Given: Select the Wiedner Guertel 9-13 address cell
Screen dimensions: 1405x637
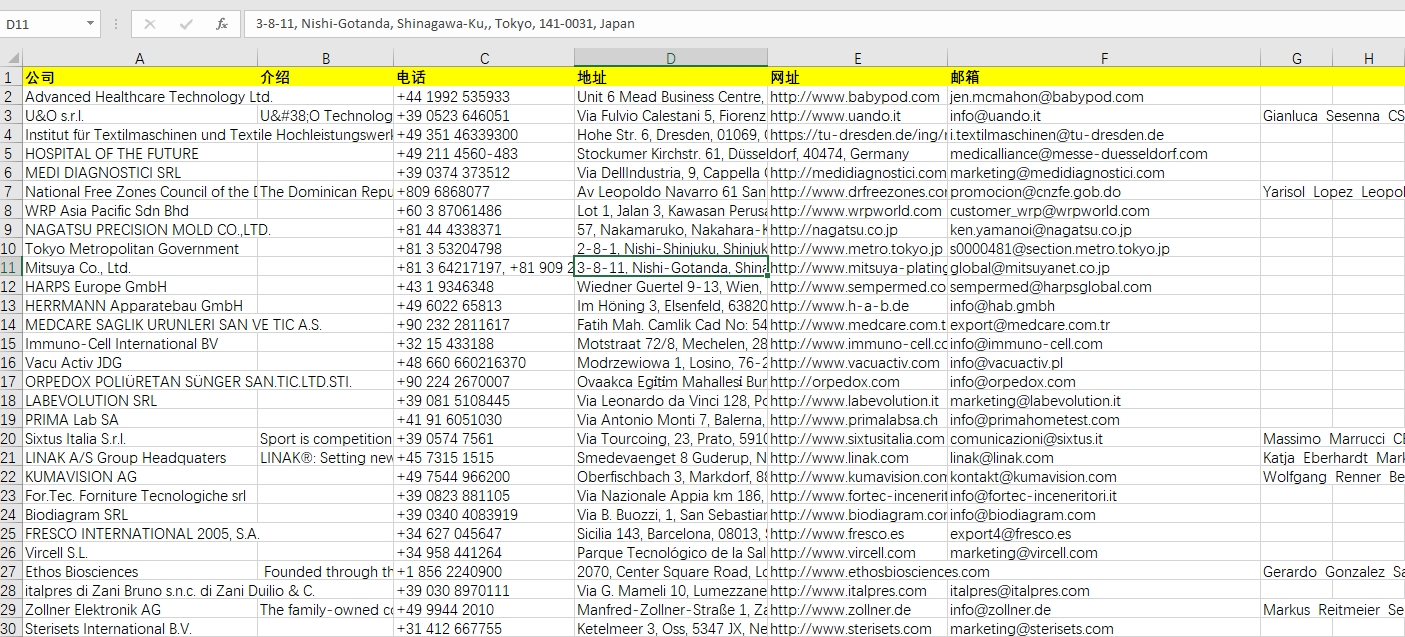Looking at the screenshot, I should [x=671, y=286].
